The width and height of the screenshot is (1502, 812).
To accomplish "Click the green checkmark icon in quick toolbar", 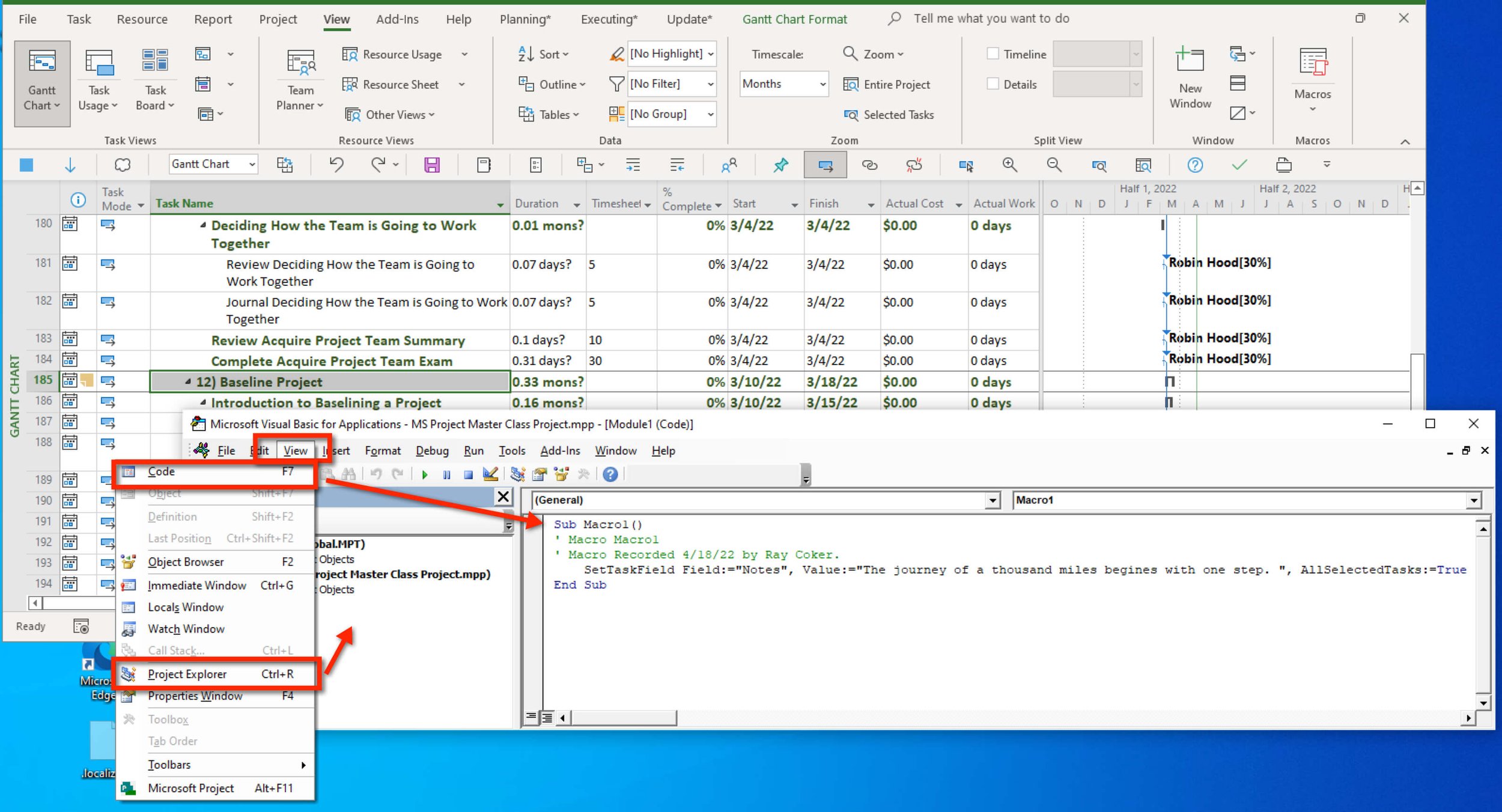I will 1239,165.
